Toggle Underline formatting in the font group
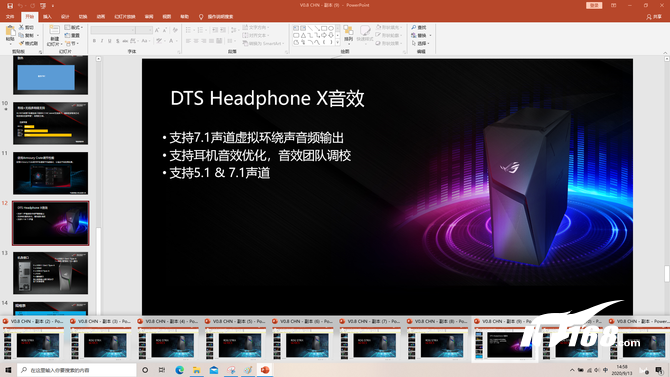670x377 pixels. coord(109,41)
